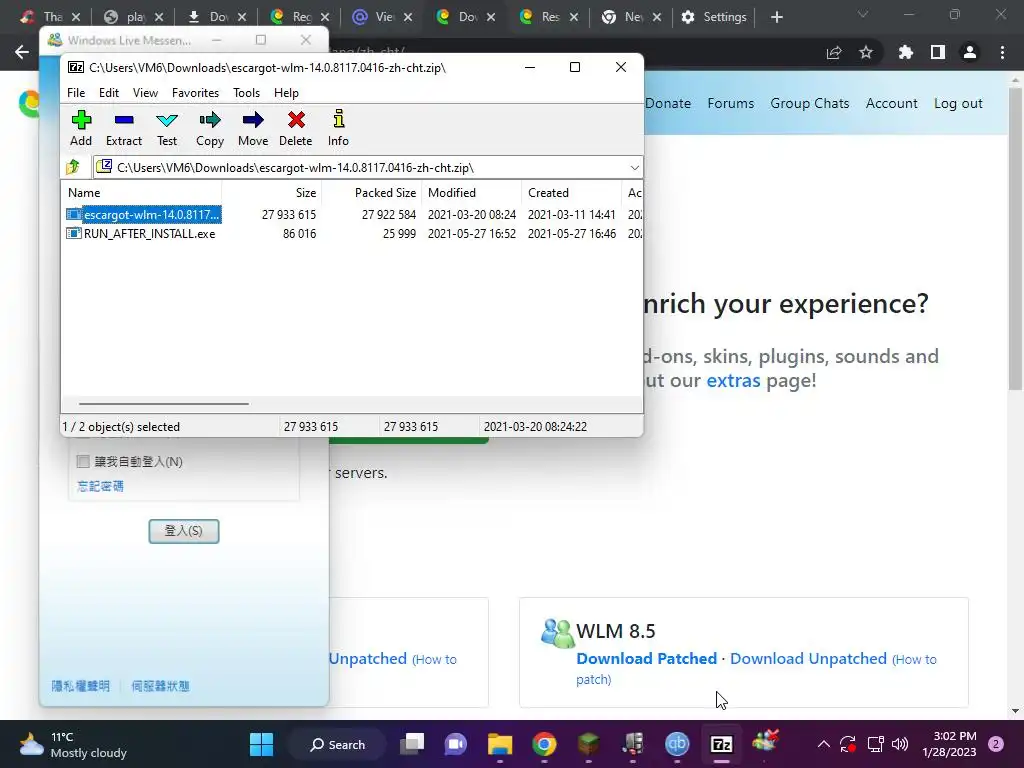Sort by the Modified column header
The width and height of the screenshot is (1024, 768).
[472, 193]
